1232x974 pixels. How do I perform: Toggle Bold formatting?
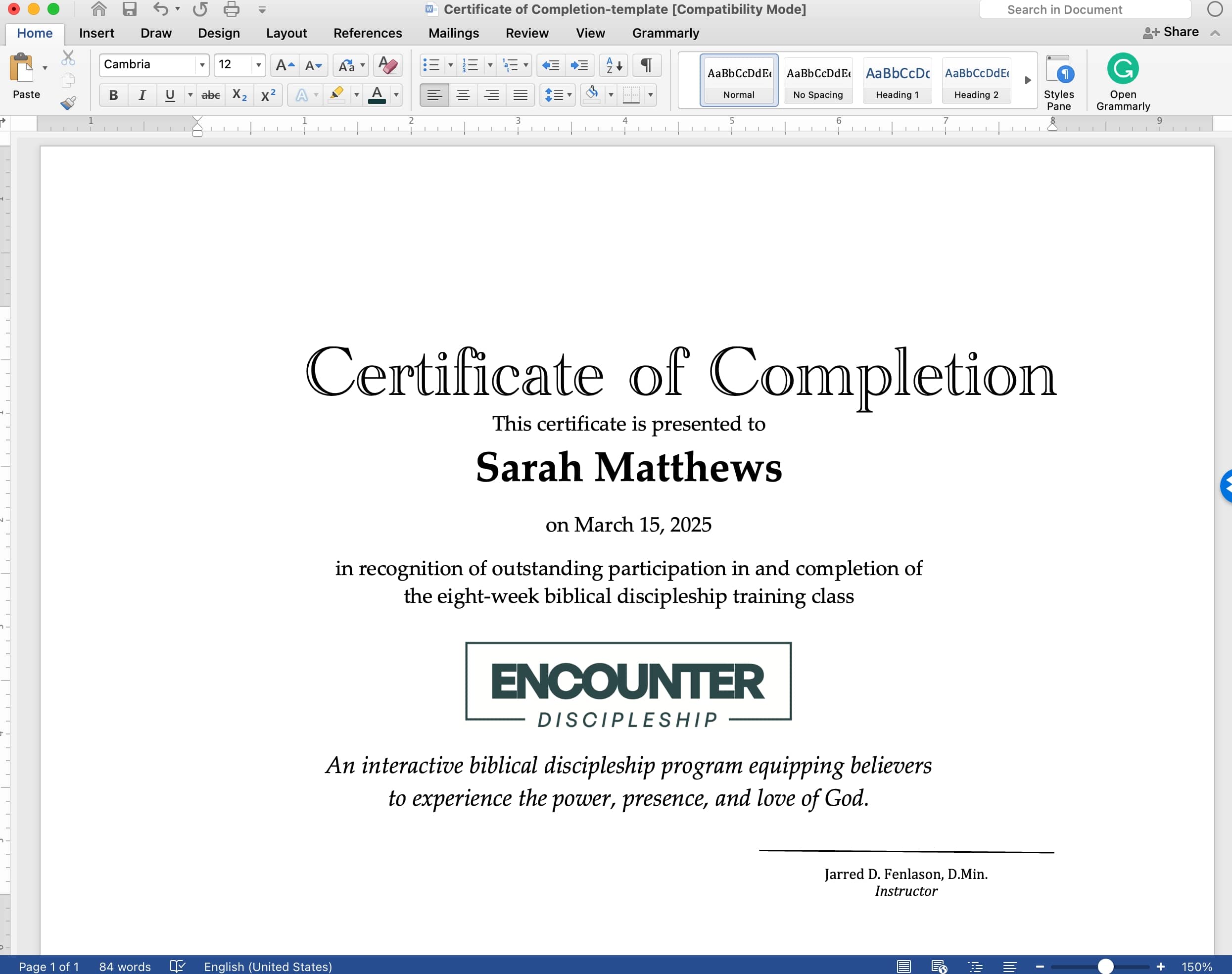(113, 95)
